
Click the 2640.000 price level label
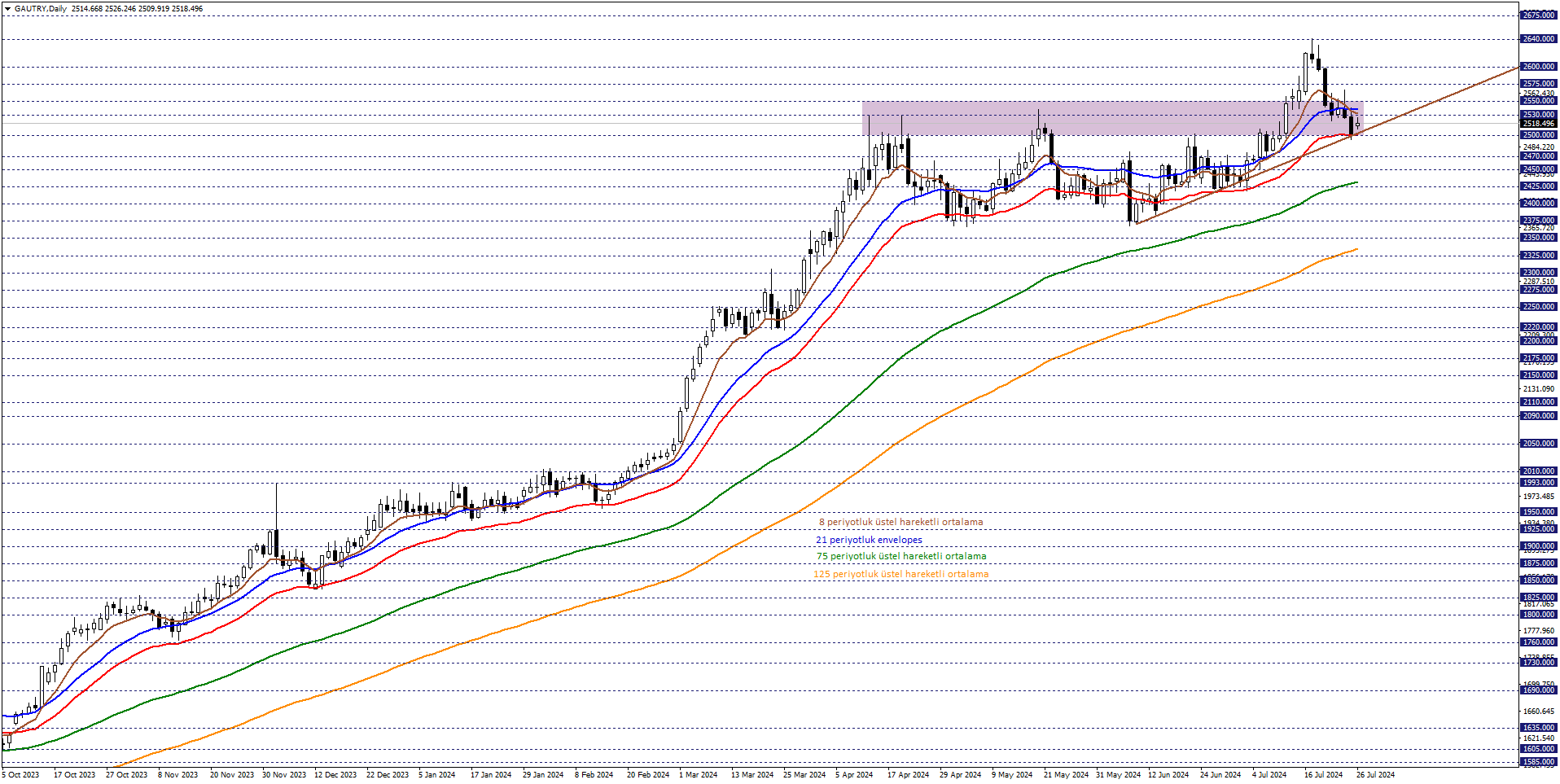click(x=1538, y=39)
